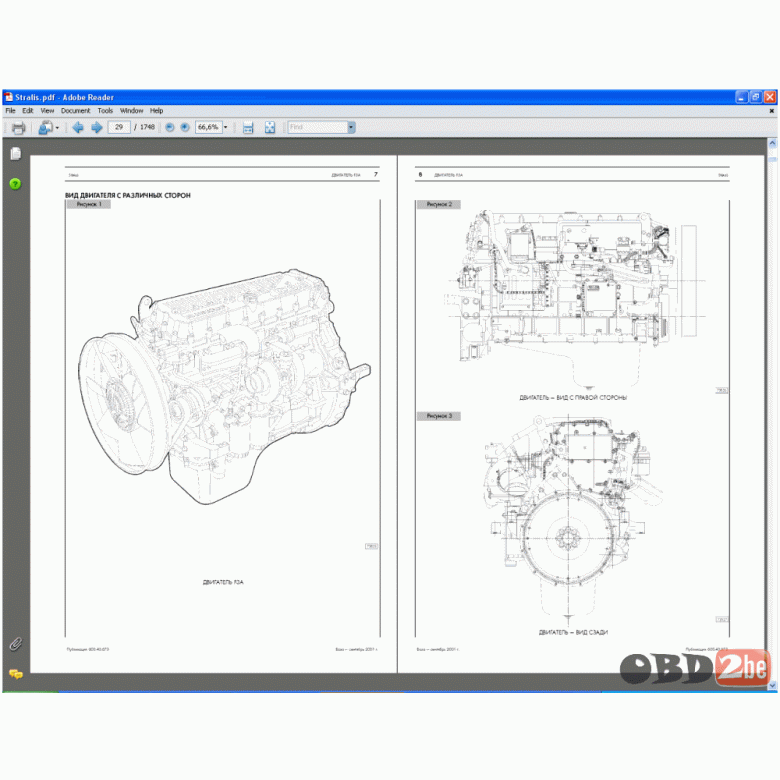The height and width of the screenshot is (780, 780).
Task: Open the Help menu
Action: coord(156,111)
